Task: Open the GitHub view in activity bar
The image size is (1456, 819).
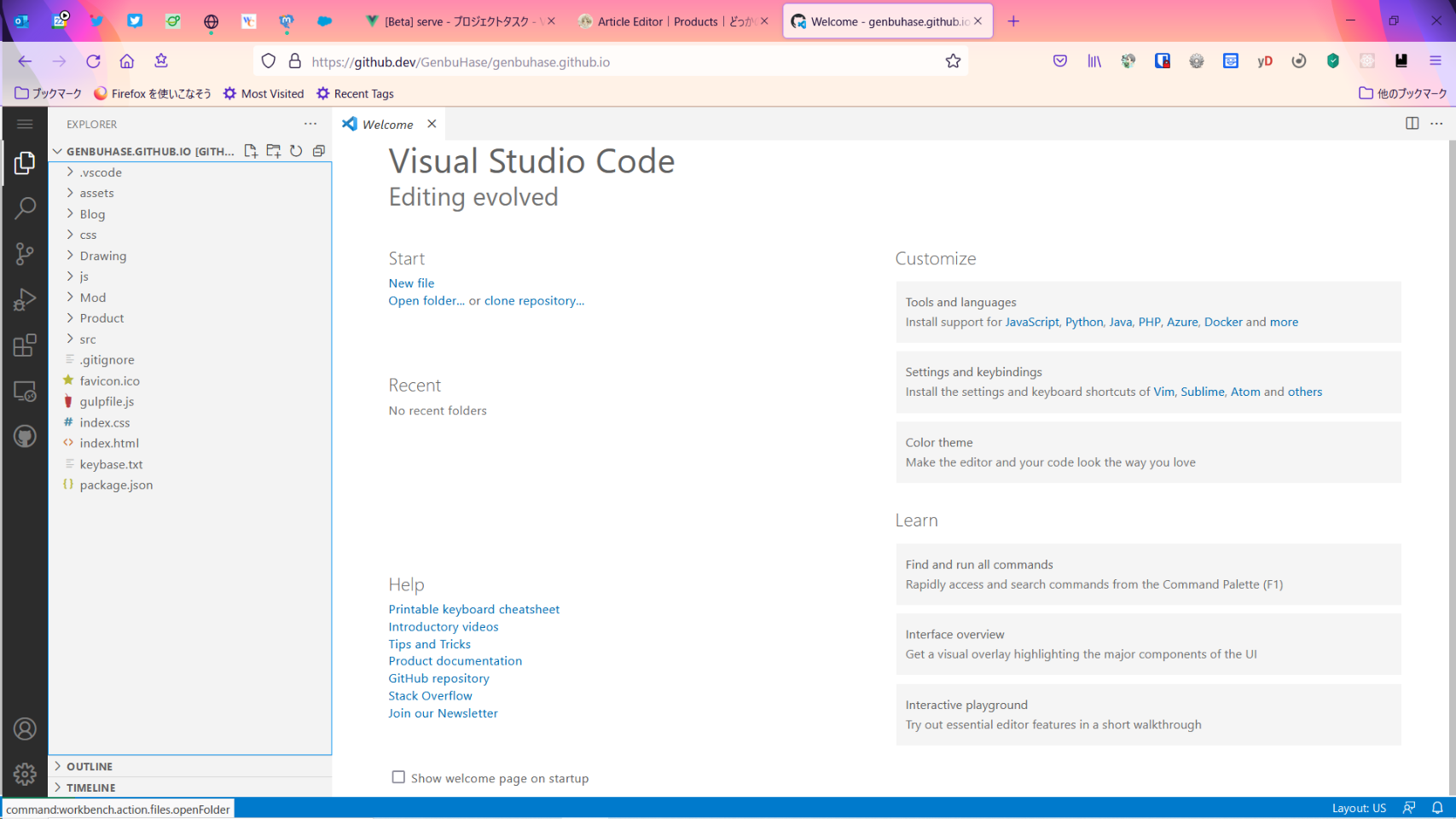Action: click(25, 437)
